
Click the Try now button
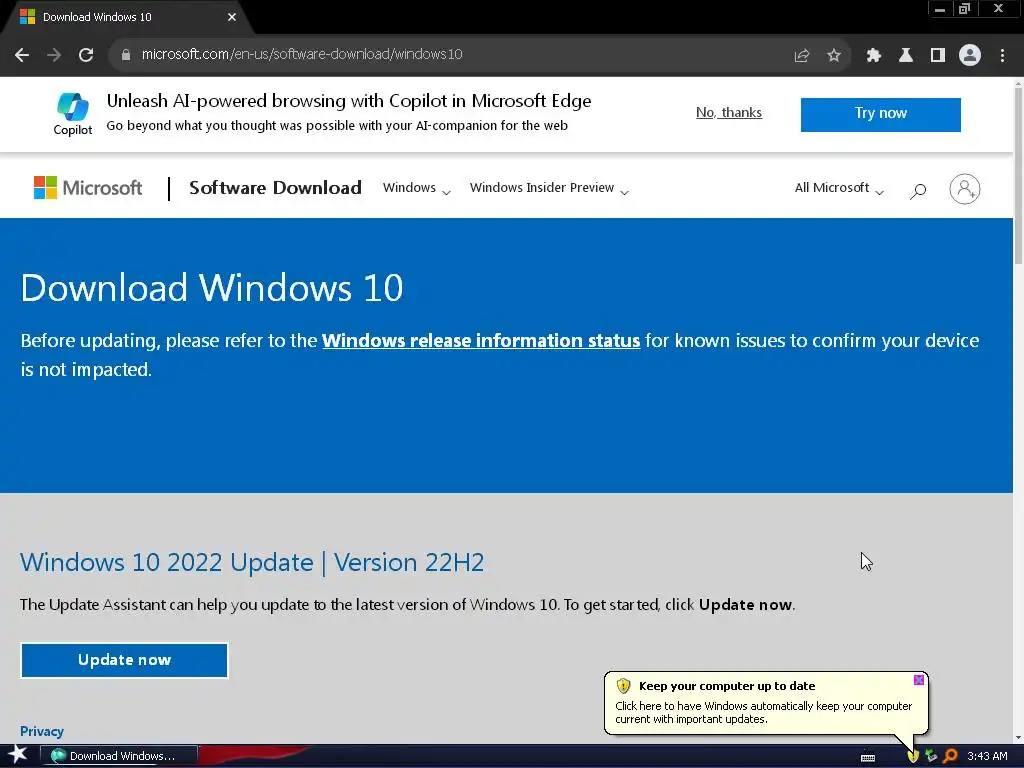tap(880, 114)
